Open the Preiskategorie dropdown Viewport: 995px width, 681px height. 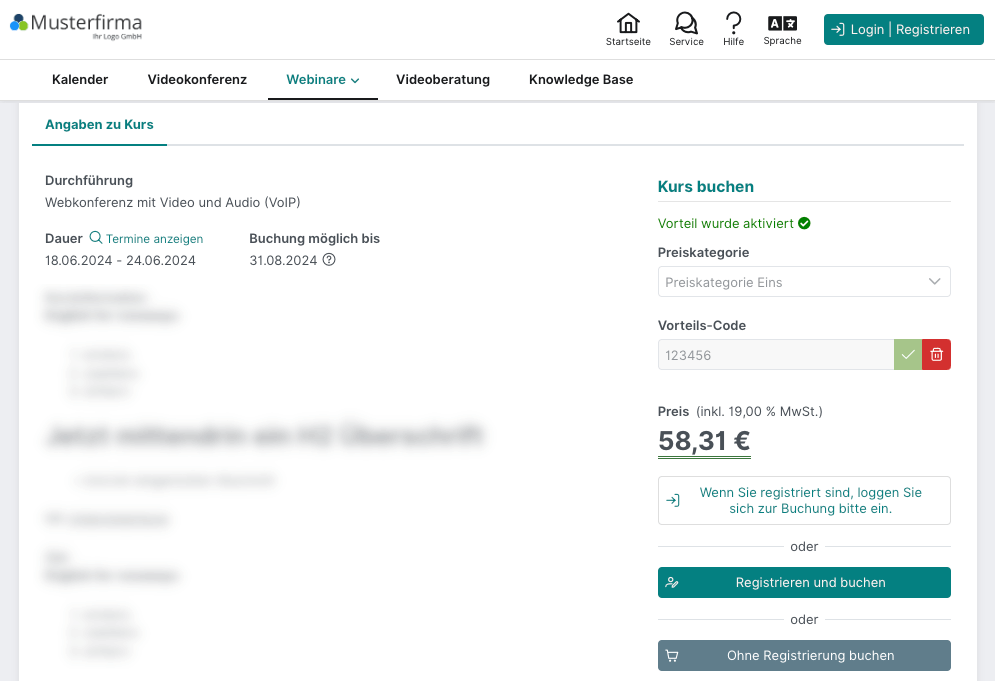(804, 281)
